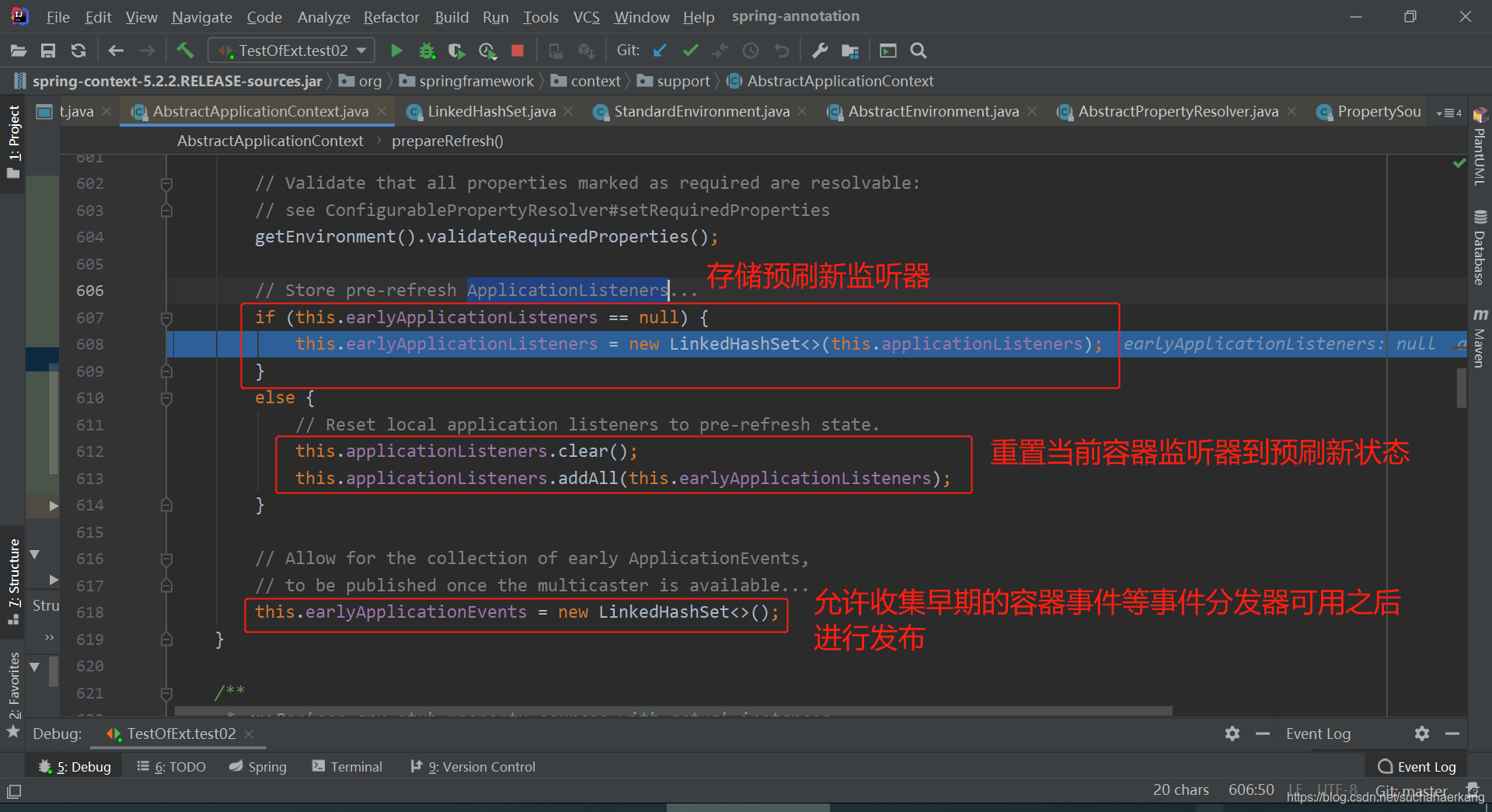Hide the Event Log panel

pyautogui.click(x=1452, y=734)
